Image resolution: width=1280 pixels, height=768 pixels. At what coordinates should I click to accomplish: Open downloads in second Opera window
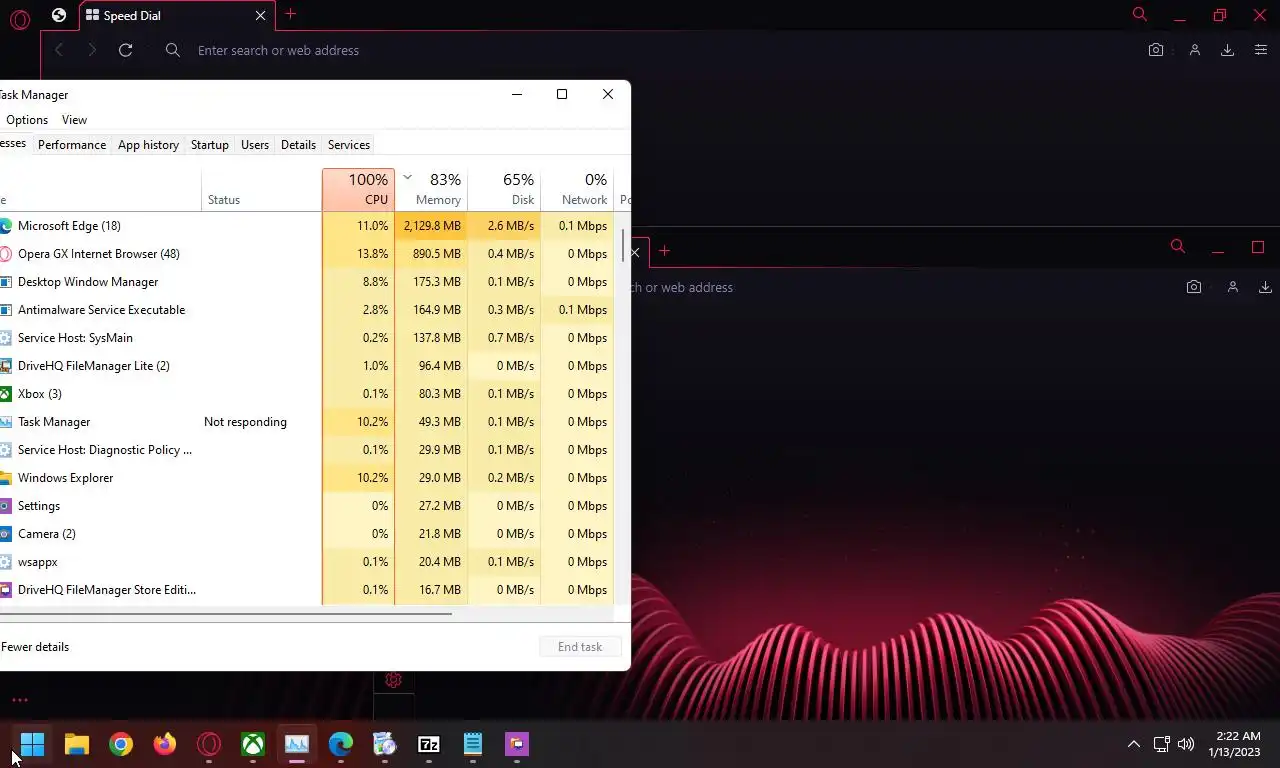tap(1266, 287)
